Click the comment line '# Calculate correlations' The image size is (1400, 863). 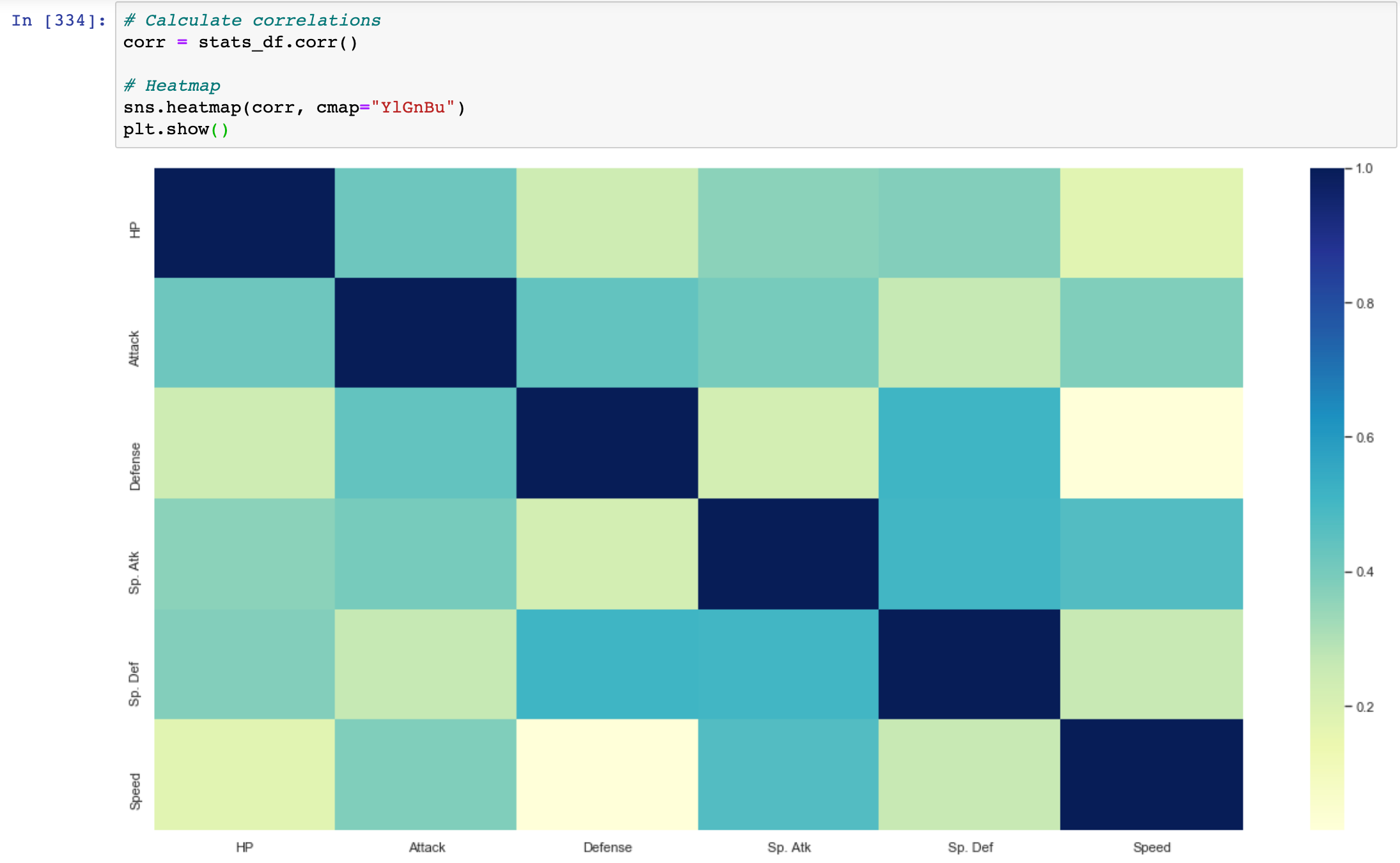tap(253, 19)
